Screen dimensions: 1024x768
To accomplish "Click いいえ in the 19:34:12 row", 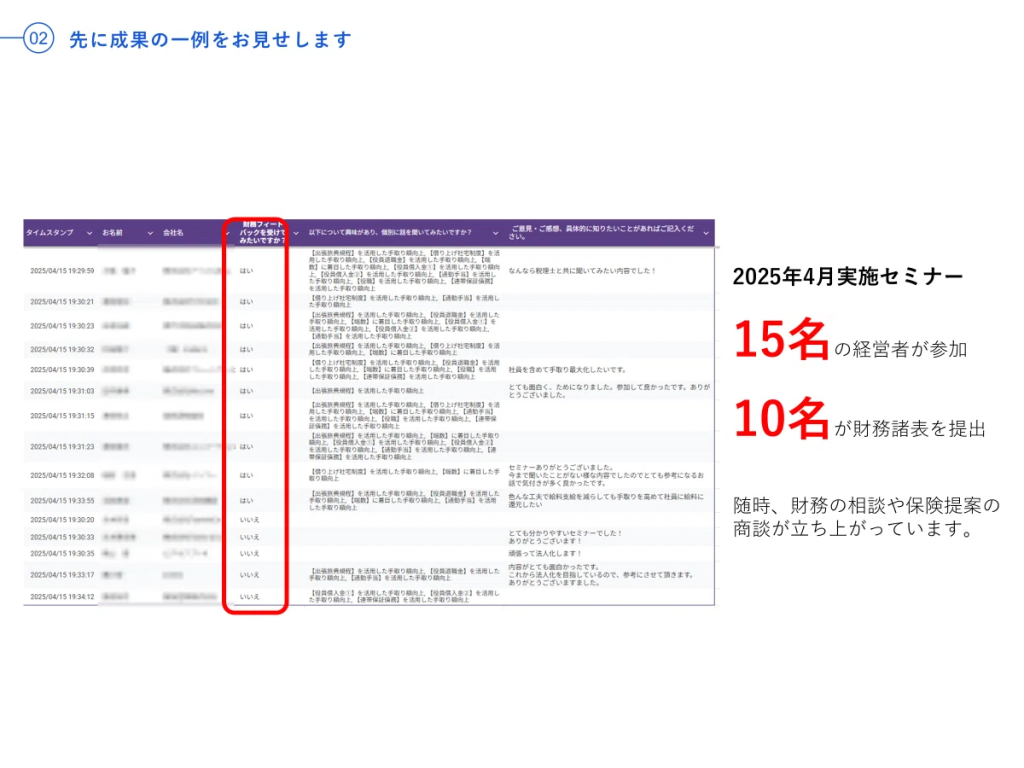I will (x=249, y=597).
